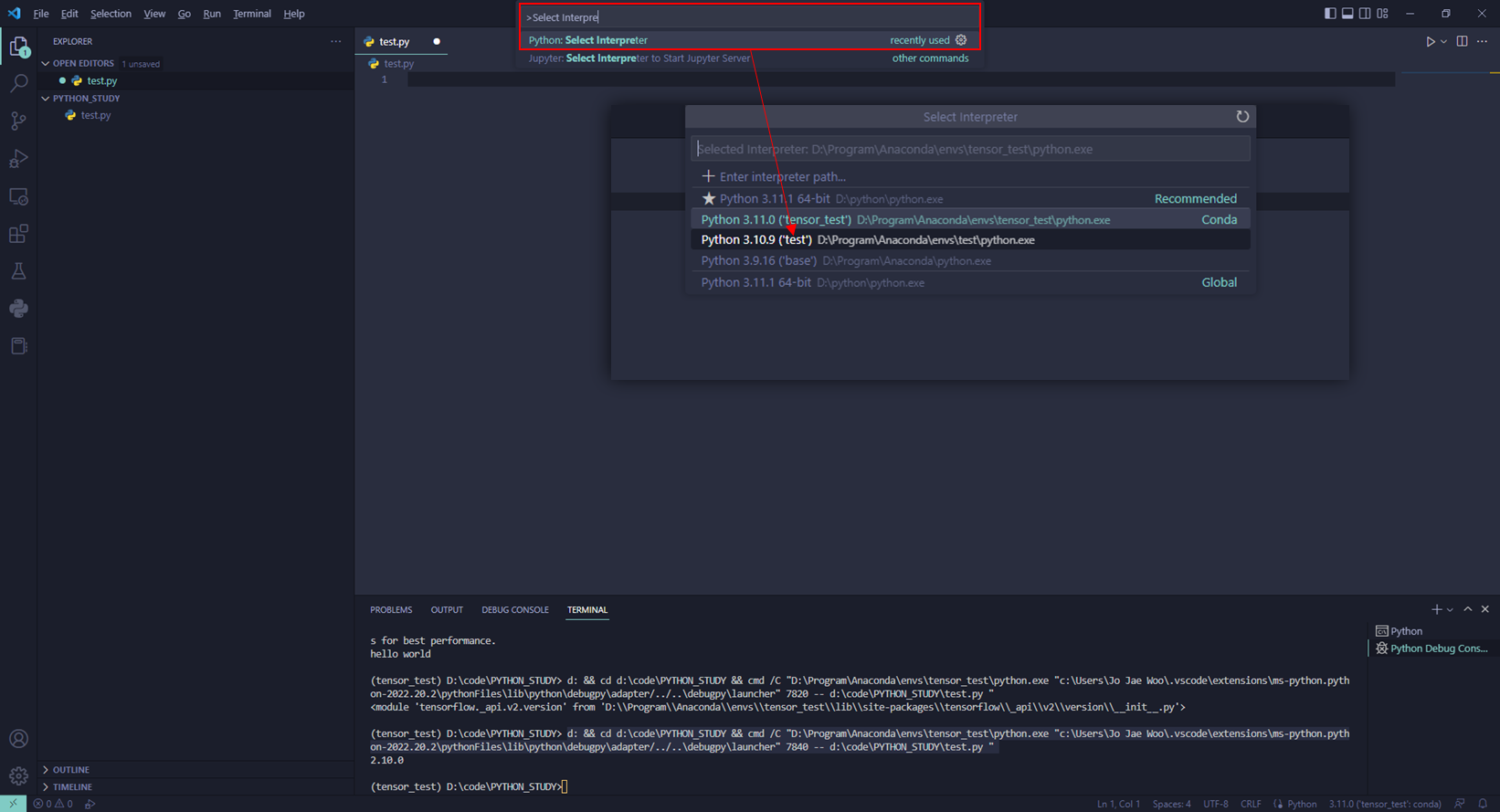The image size is (1500, 812).
Task: Open the Selection menu
Action: pyautogui.click(x=111, y=14)
